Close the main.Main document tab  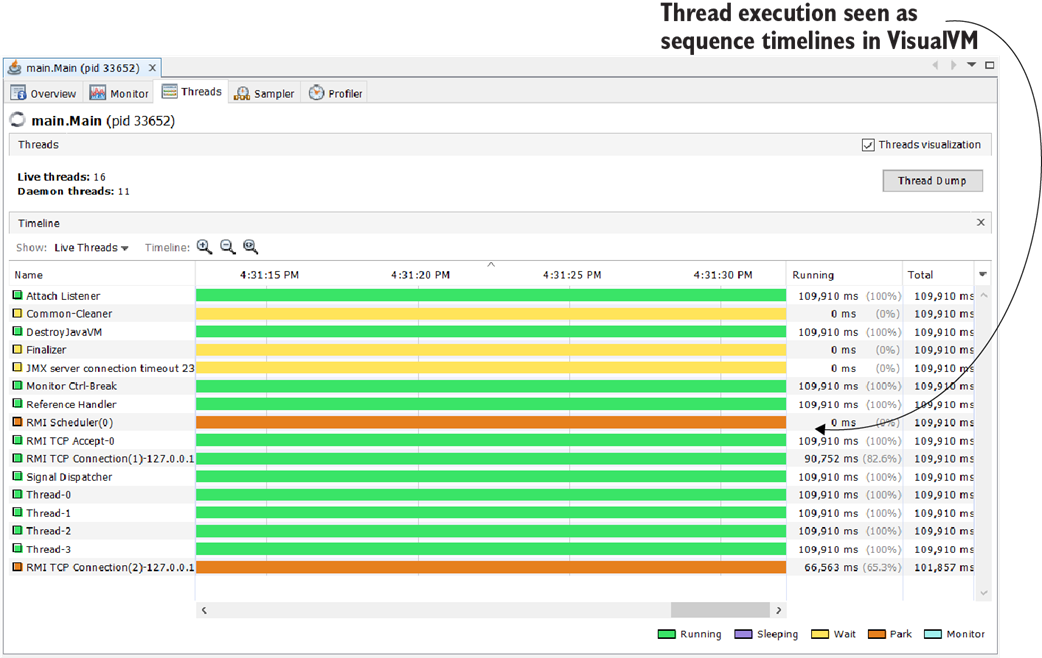click(153, 68)
